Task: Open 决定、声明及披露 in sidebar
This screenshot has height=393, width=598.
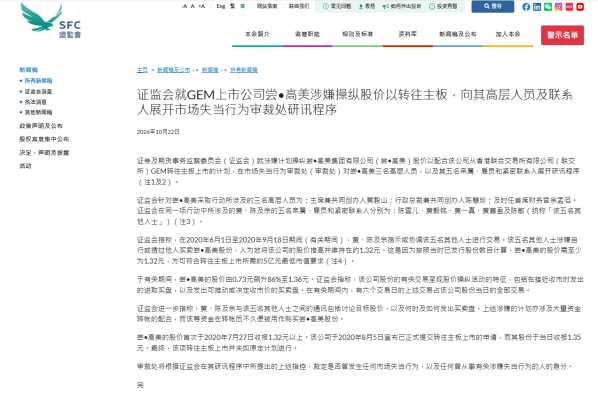Action: [44, 153]
